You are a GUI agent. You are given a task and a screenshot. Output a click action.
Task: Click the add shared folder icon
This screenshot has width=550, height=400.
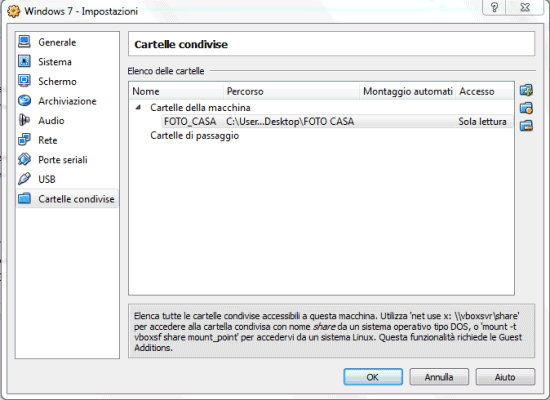pos(526,90)
